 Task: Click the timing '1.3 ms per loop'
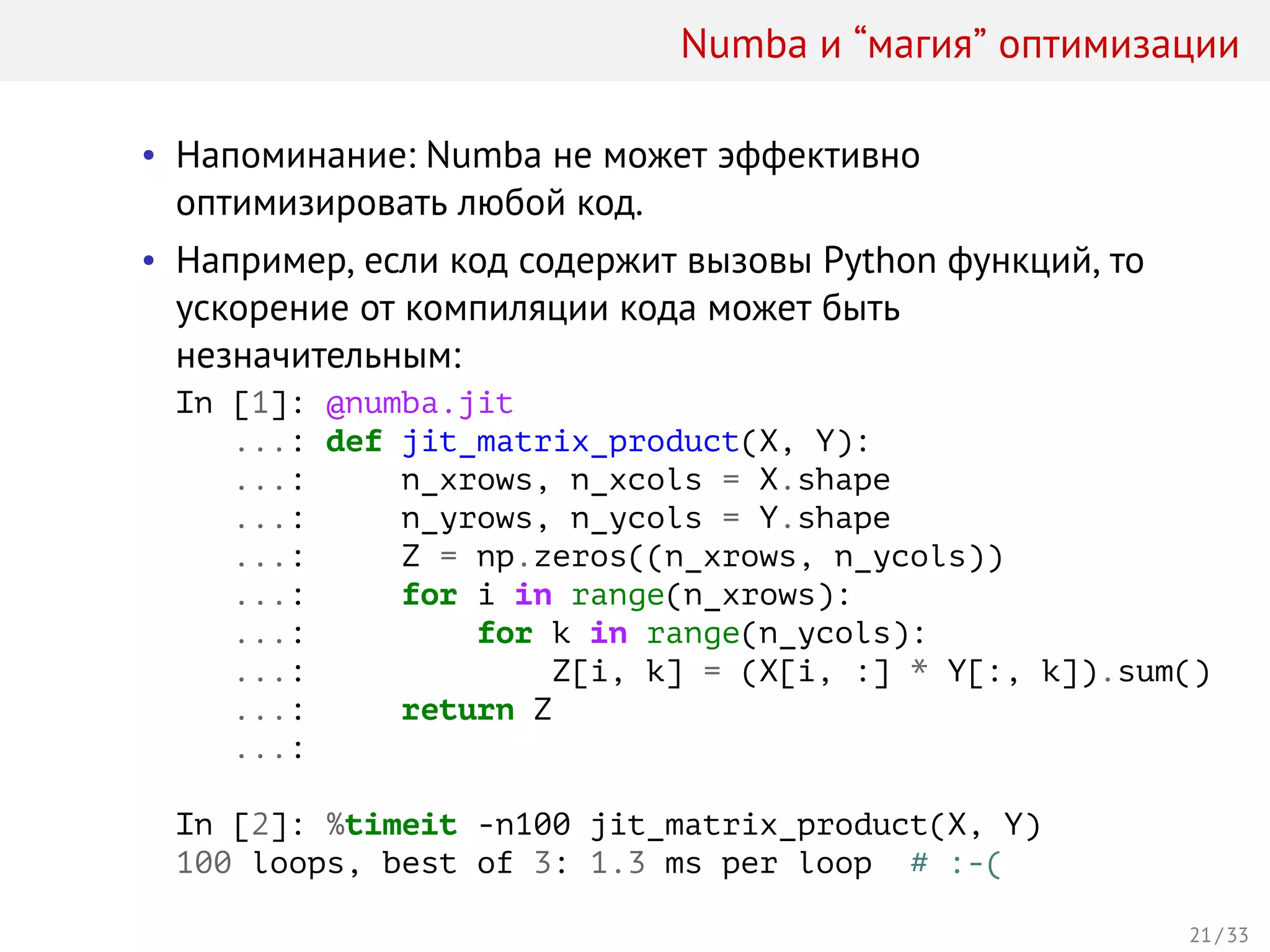[731, 864]
